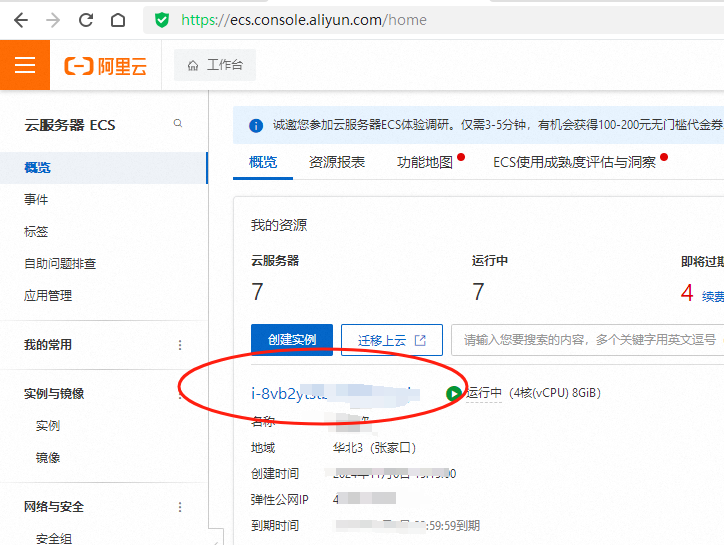724x545 pixels.
Task: Open 镜像 under 实例与镜像
Action: (x=48, y=458)
